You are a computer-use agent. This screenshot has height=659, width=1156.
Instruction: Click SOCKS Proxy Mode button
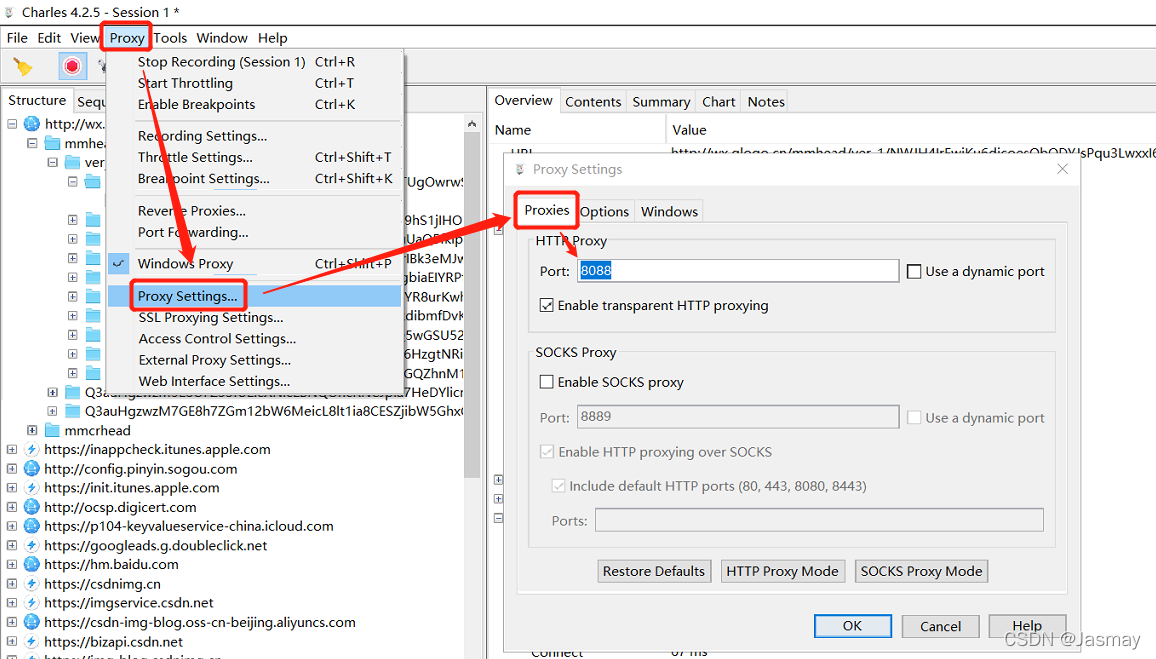click(922, 571)
